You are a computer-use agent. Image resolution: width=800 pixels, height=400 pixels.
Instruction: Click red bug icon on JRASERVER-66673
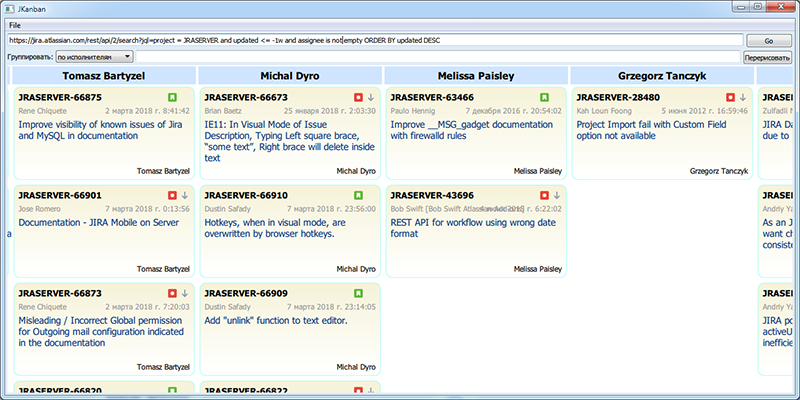[x=358, y=97]
